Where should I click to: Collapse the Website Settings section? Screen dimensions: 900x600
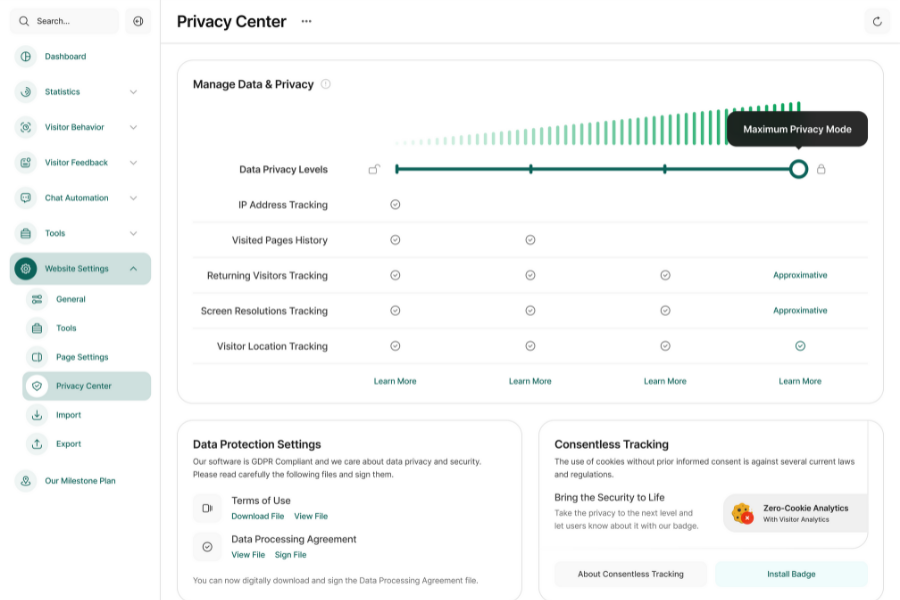(133, 269)
